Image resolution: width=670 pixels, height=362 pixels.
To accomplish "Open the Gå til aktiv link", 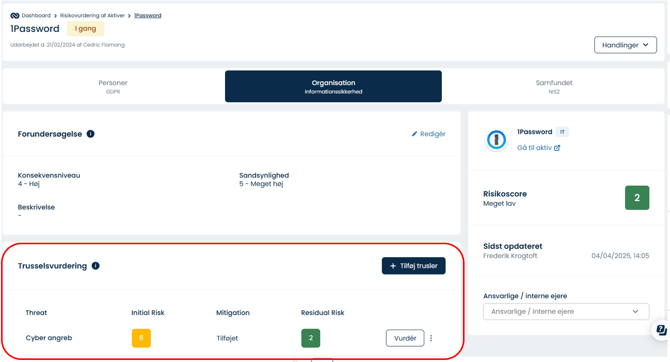I will pos(534,148).
